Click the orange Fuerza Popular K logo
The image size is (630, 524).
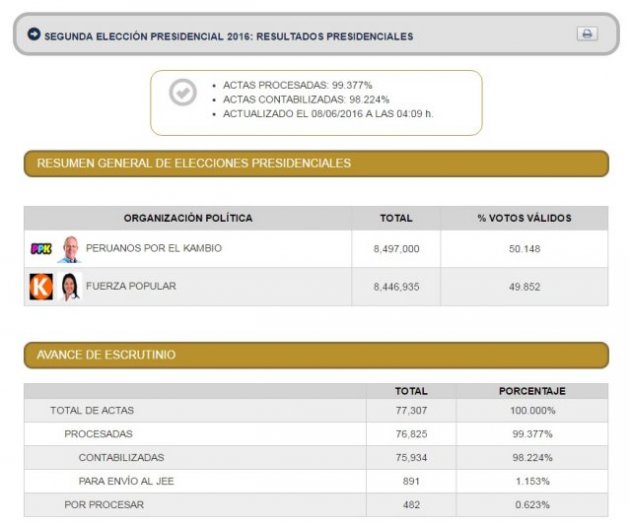[x=41, y=287]
